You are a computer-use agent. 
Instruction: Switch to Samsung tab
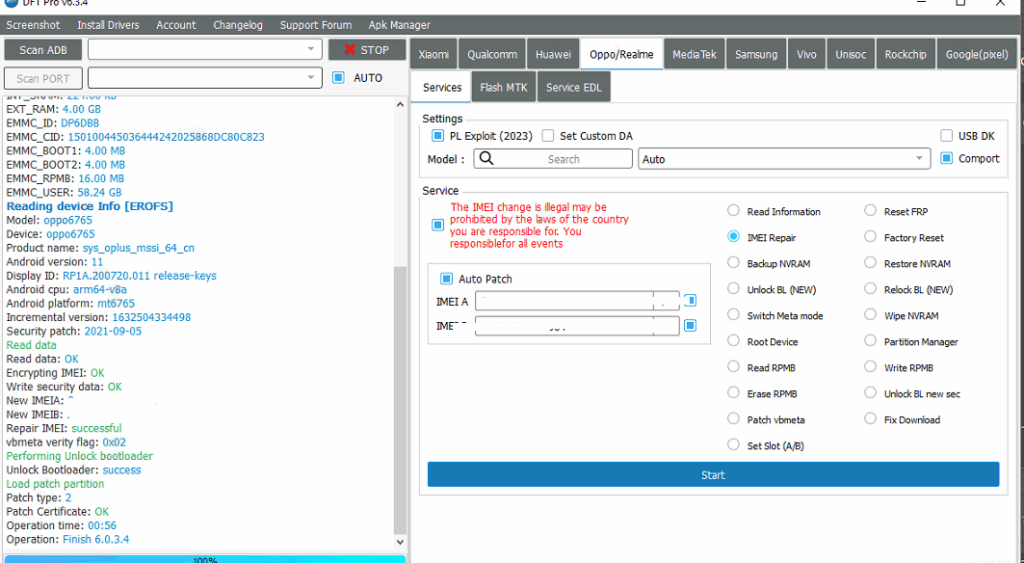756,54
